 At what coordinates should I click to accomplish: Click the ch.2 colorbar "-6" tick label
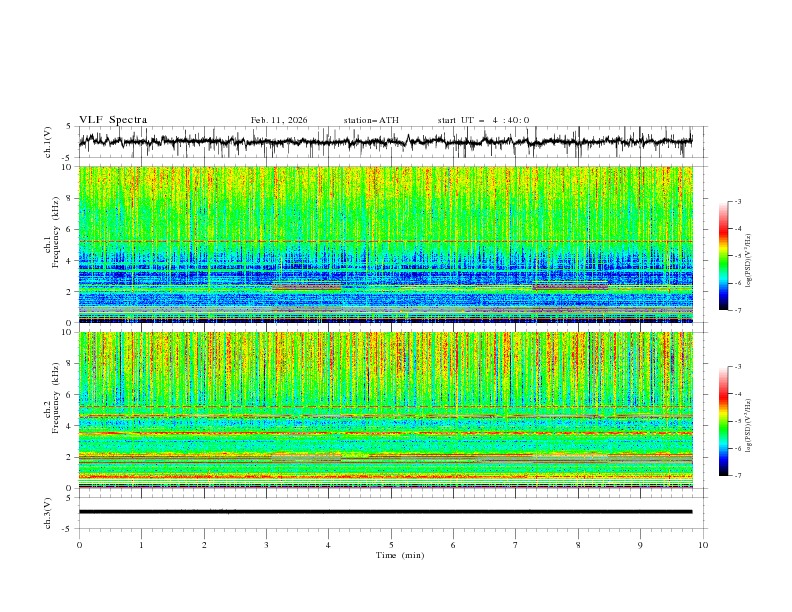coord(738,448)
